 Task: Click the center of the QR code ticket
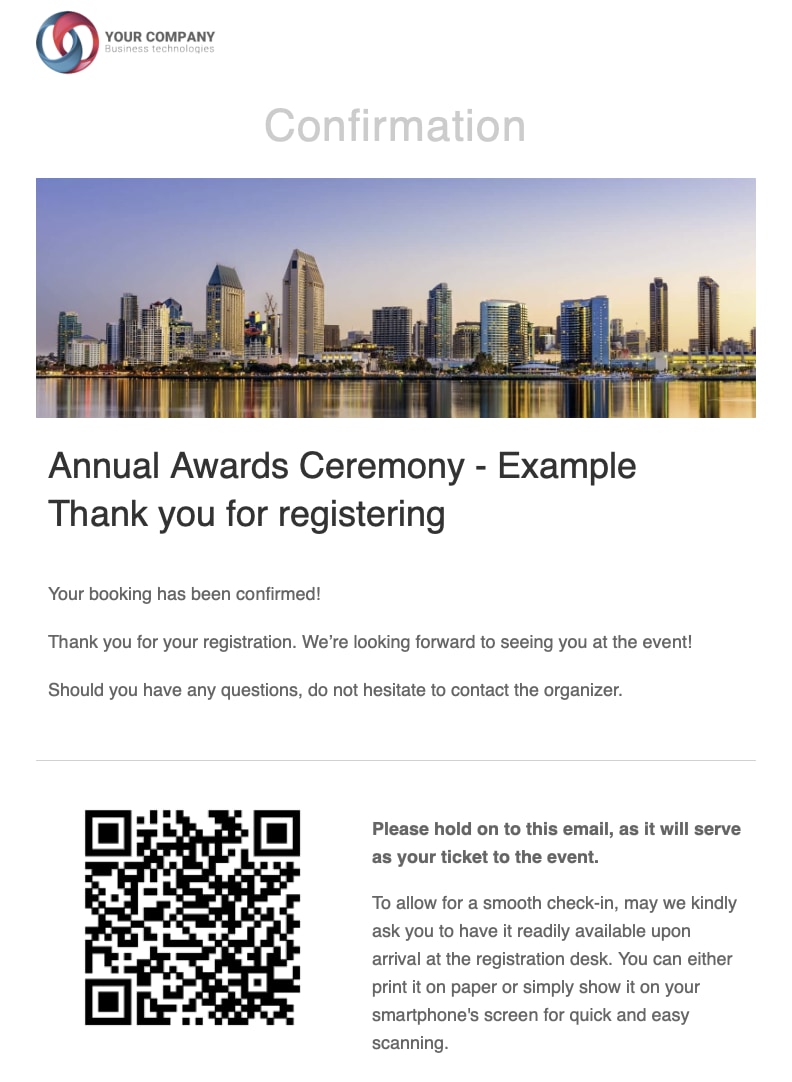(x=192, y=918)
